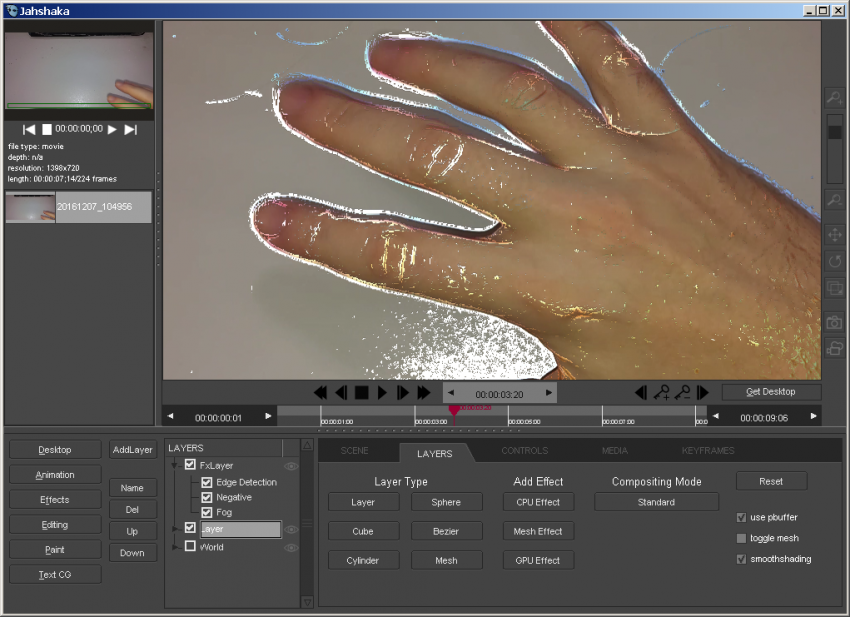Viewport: 850px width, 617px height.
Task: Decrease end time 00:00:09:06 with left arrow
Action: coord(716,416)
